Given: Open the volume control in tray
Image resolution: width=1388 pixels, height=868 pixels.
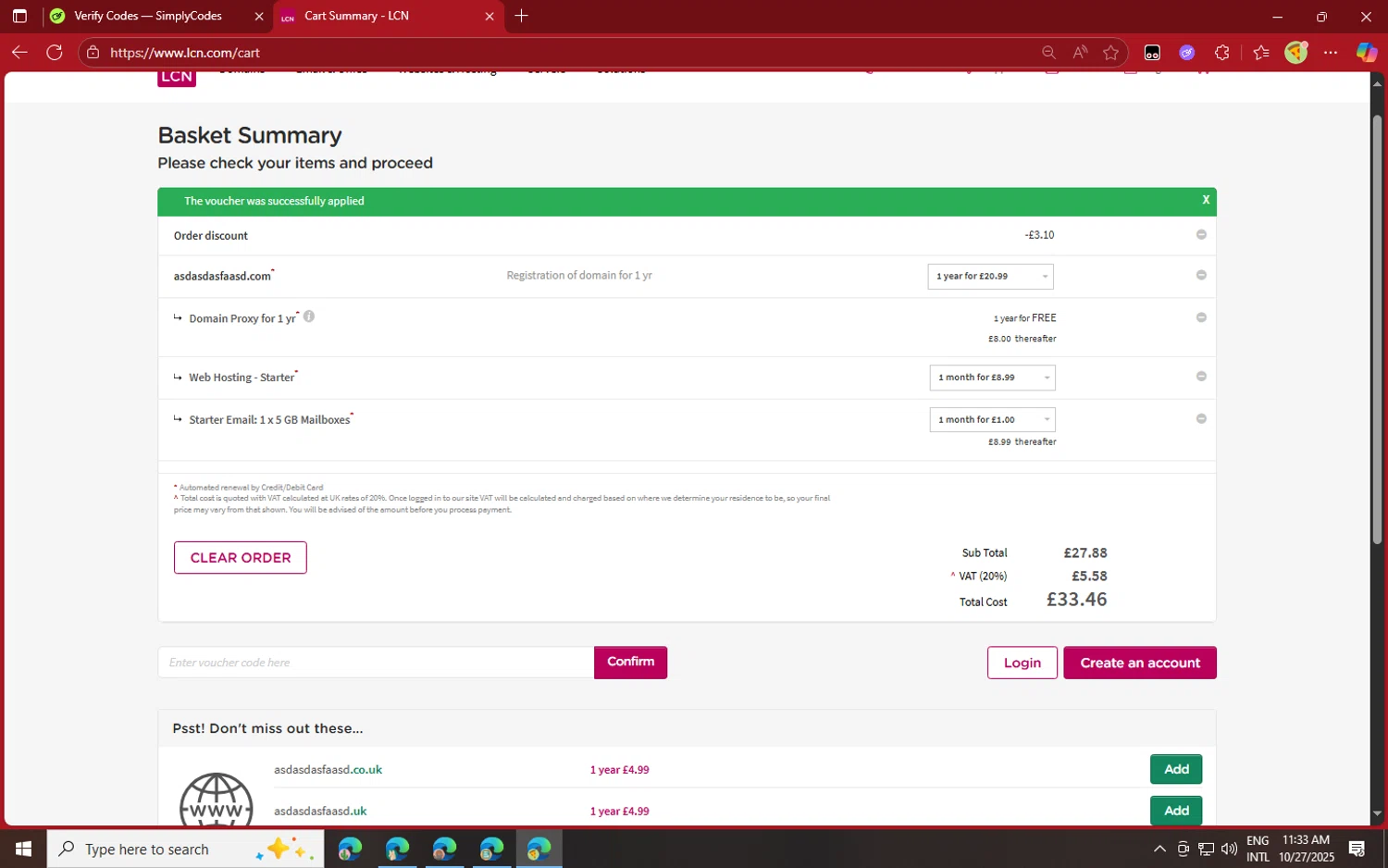Looking at the screenshot, I should [1229, 849].
